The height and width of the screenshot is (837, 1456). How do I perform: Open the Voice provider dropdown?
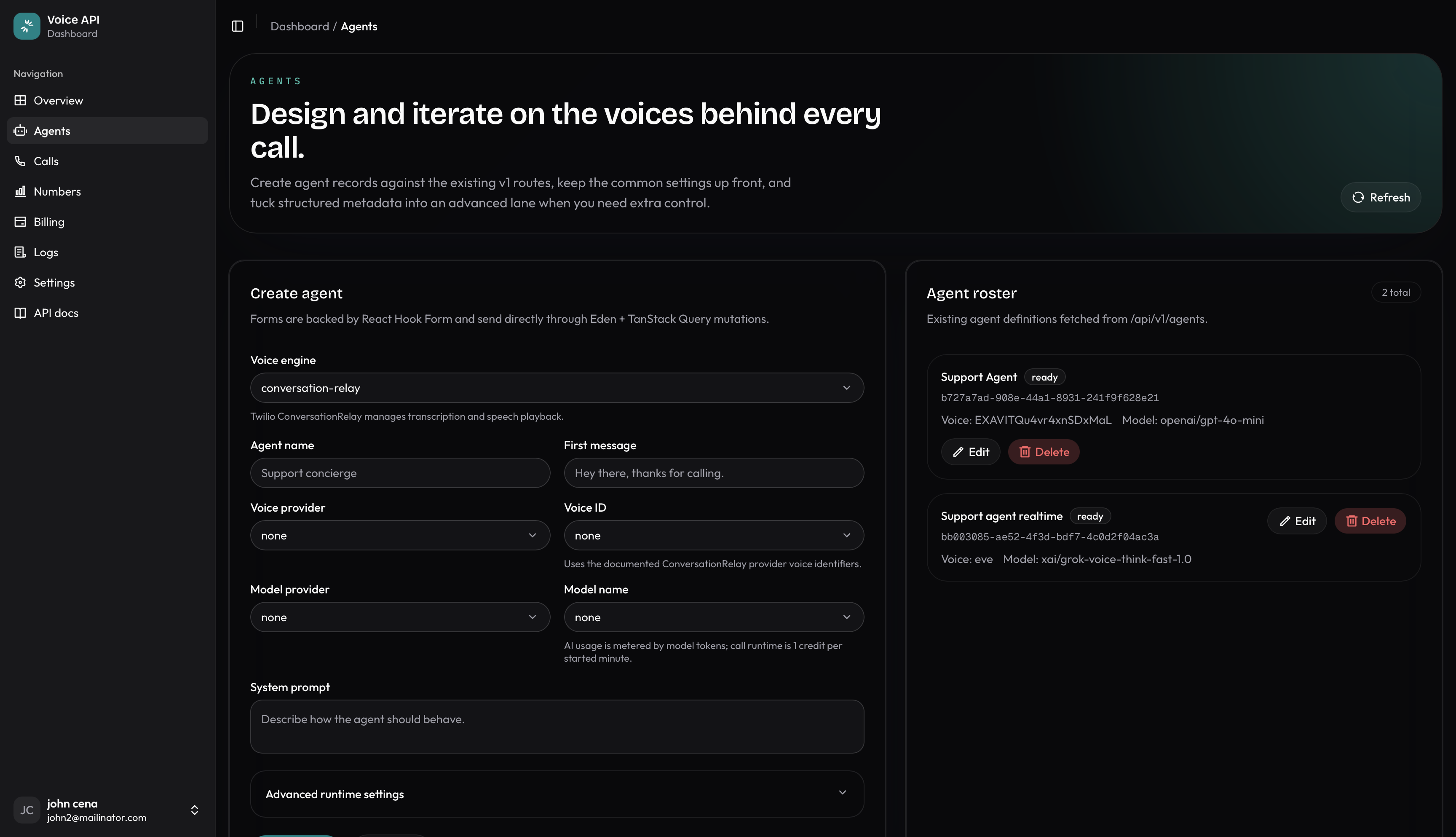coord(400,536)
